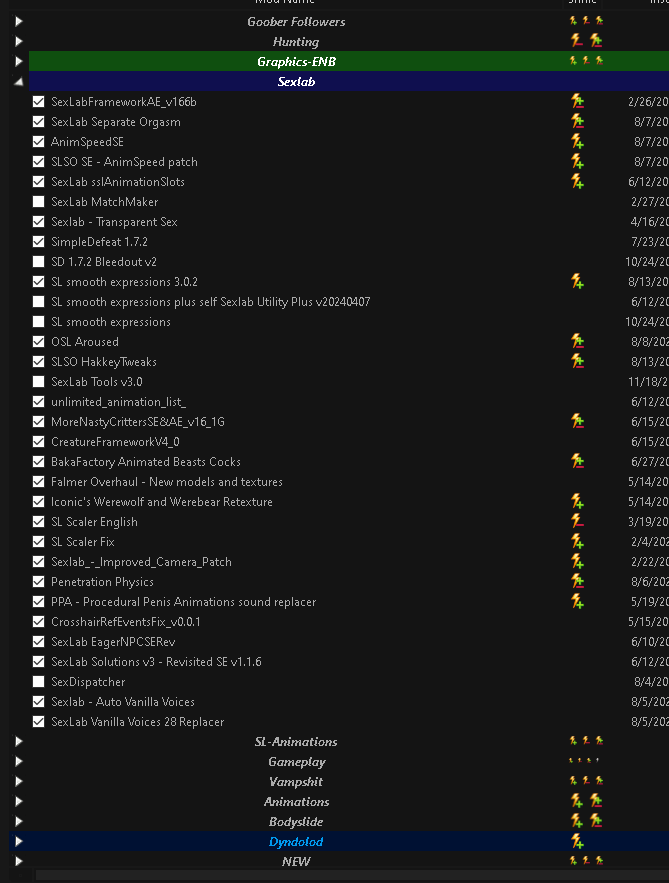Select the Gameplay separator label
Viewport: 669px width, 883px height.
(x=297, y=762)
